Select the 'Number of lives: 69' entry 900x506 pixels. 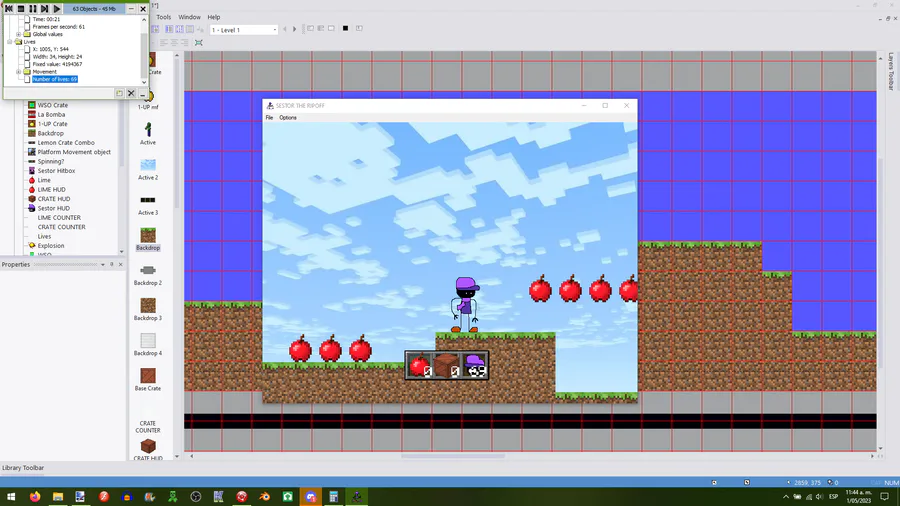pyautogui.click(x=55, y=79)
